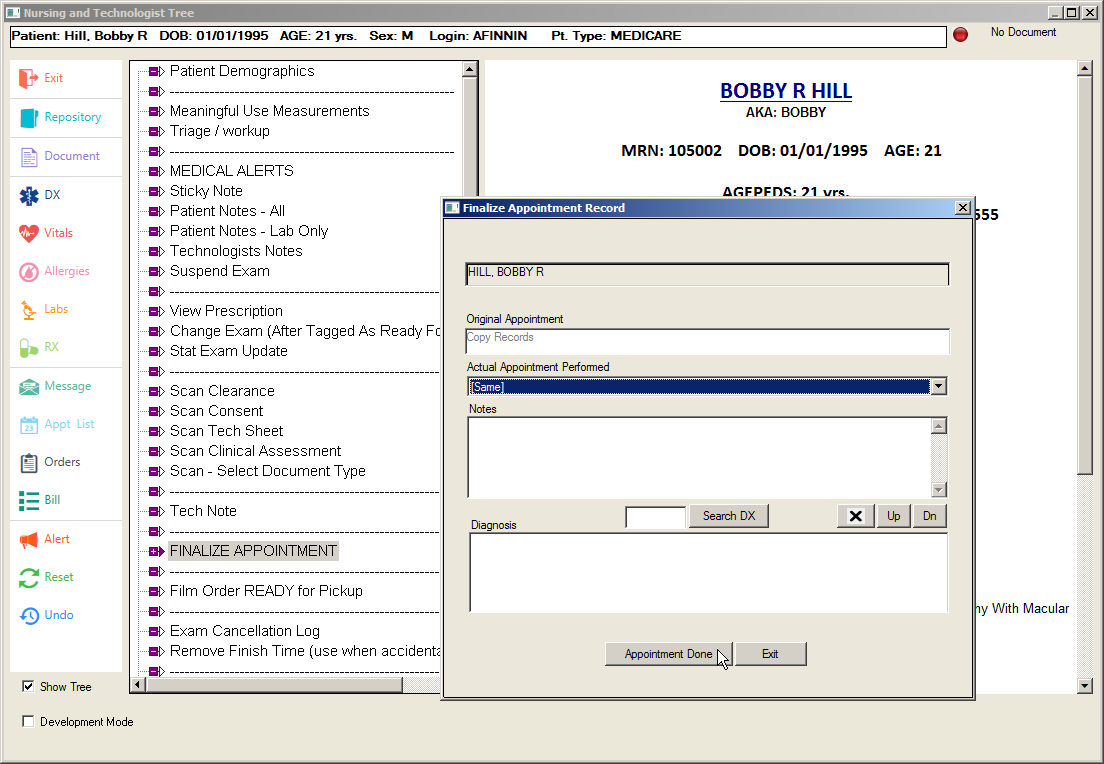Viewport: 1104px width, 764px height.
Task: Click the Undo icon
Action: [29, 615]
